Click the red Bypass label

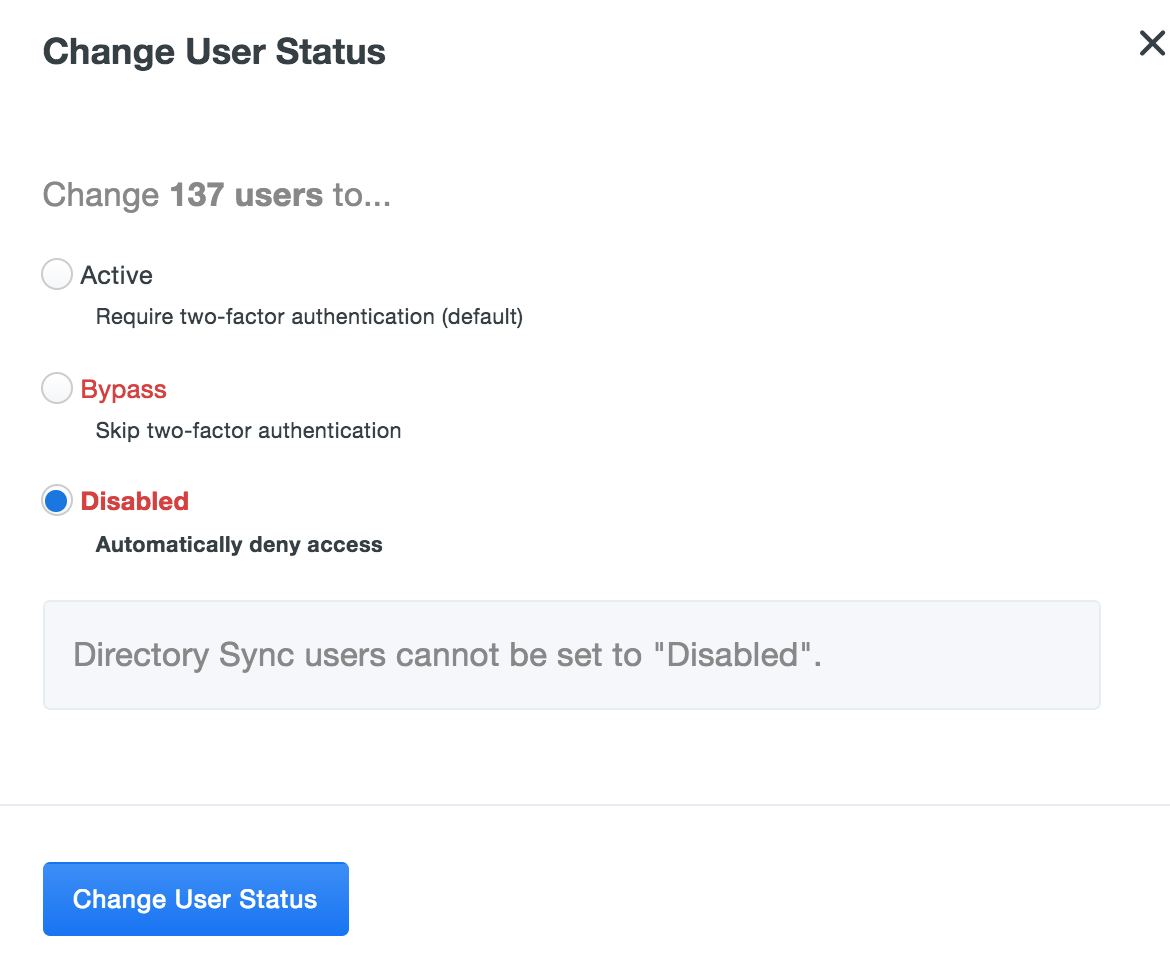click(123, 389)
